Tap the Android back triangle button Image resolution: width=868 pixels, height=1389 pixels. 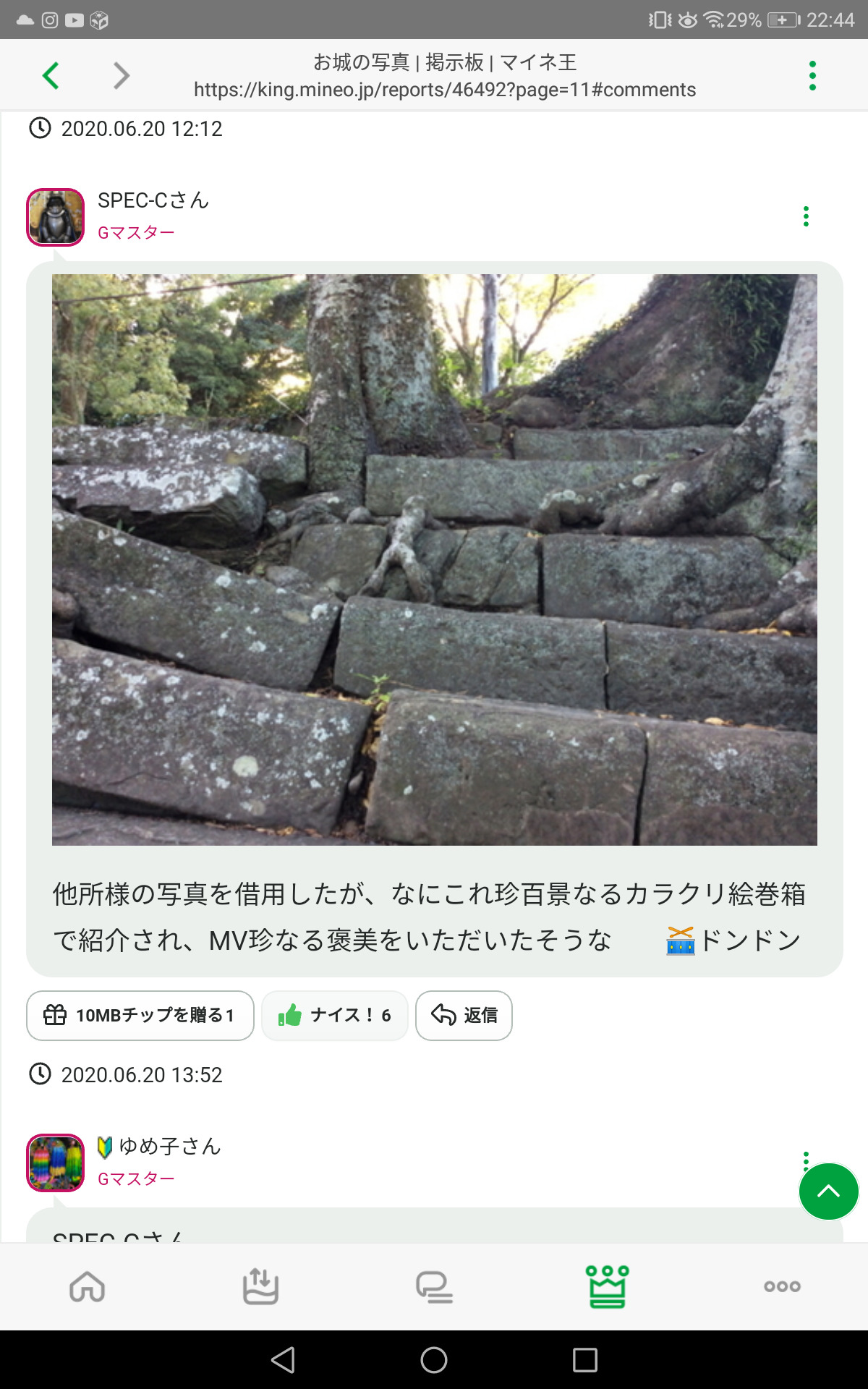tap(283, 1360)
